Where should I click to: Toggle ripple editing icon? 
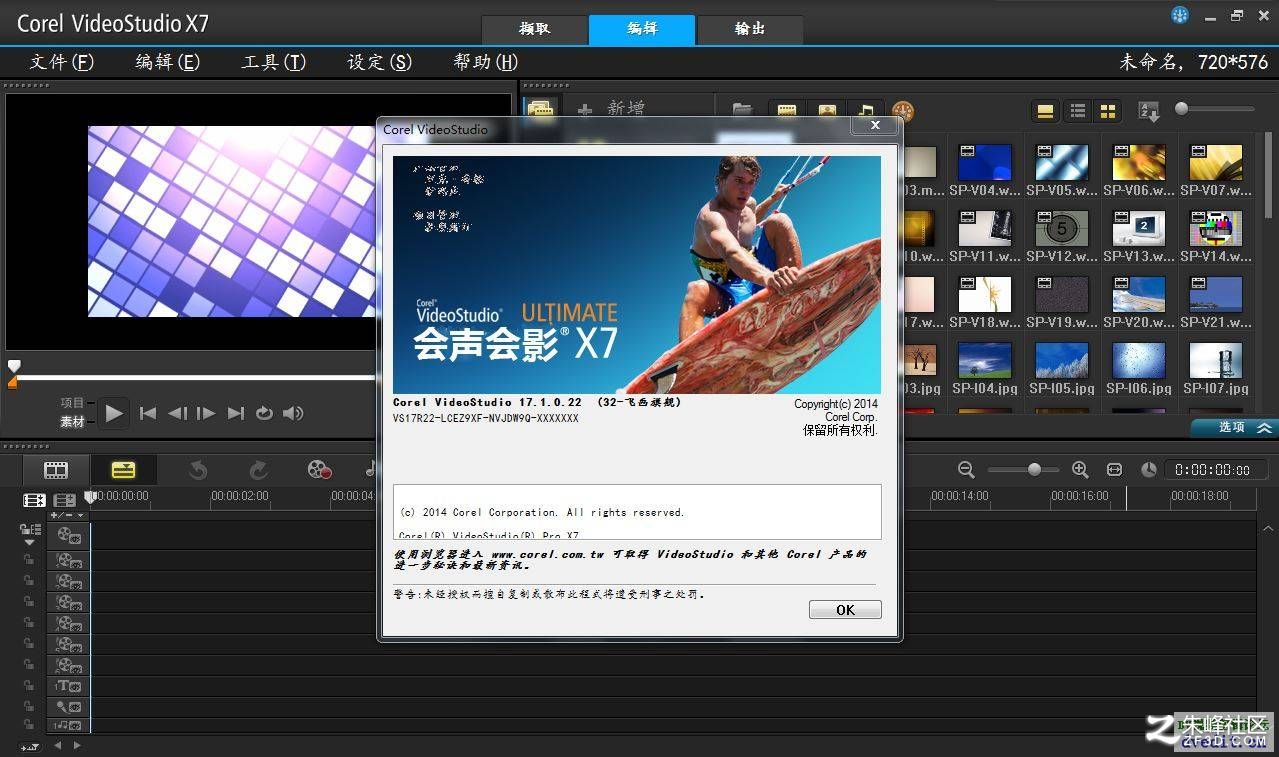click(x=30, y=529)
